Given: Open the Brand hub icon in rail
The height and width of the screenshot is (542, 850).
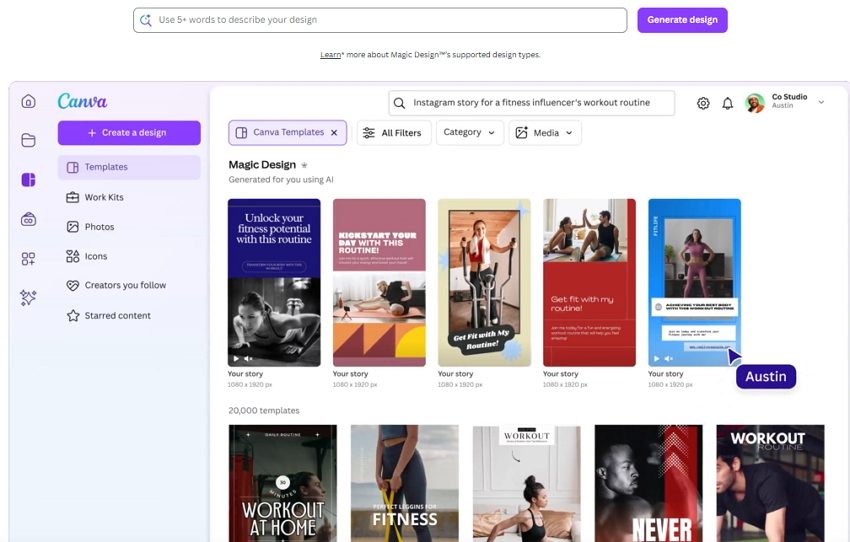Looking at the screenshot, I should [28, 219].
